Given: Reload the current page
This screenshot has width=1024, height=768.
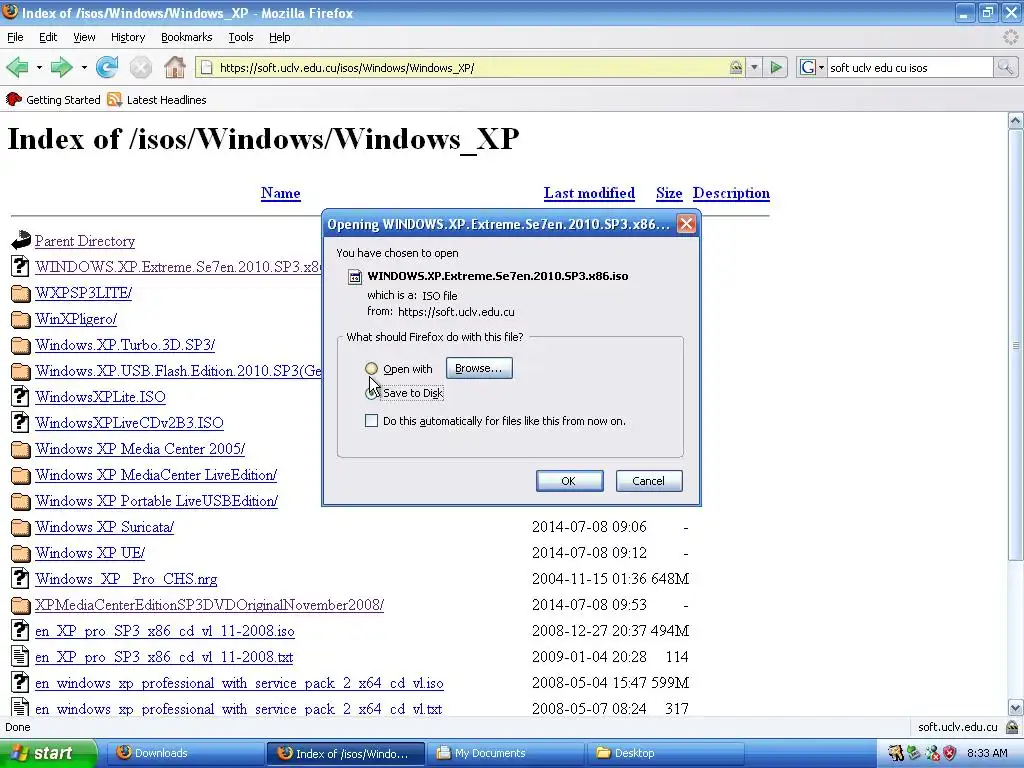Looking at the screenshot, I should (107, 67).
